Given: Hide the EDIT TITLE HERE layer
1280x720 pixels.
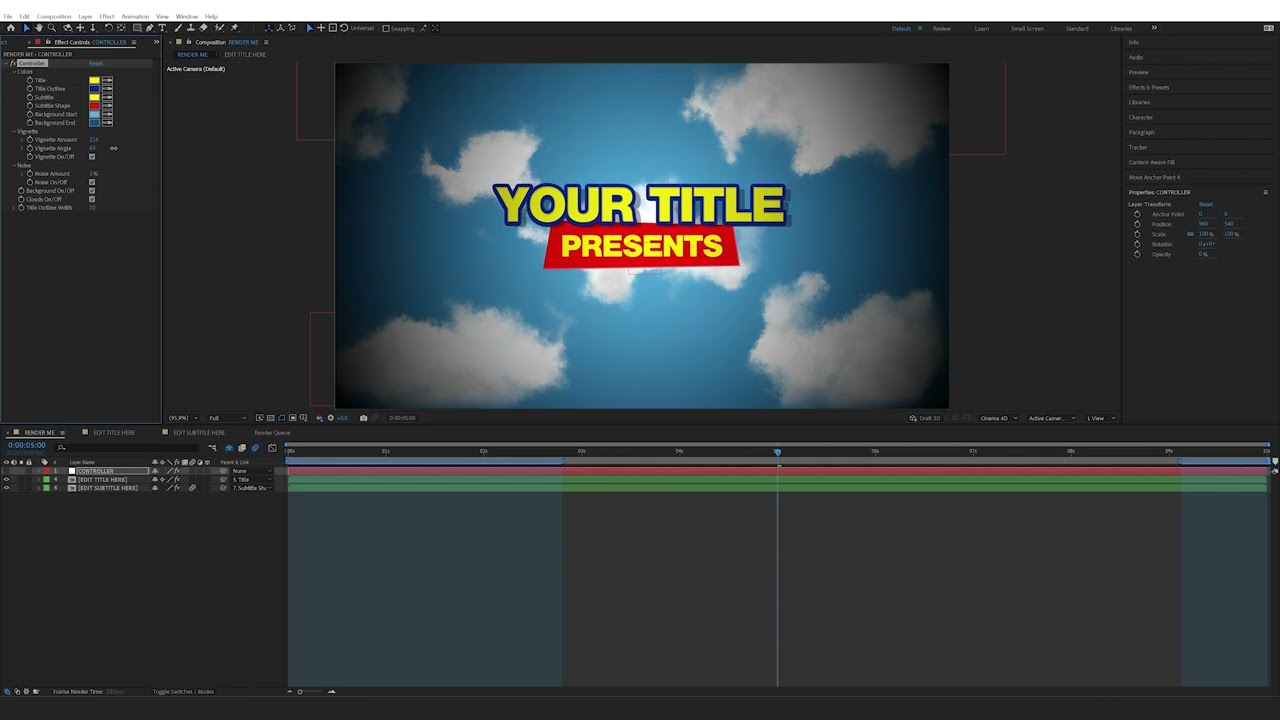Looking at the screenshot, I should click(x=6, y=480).
